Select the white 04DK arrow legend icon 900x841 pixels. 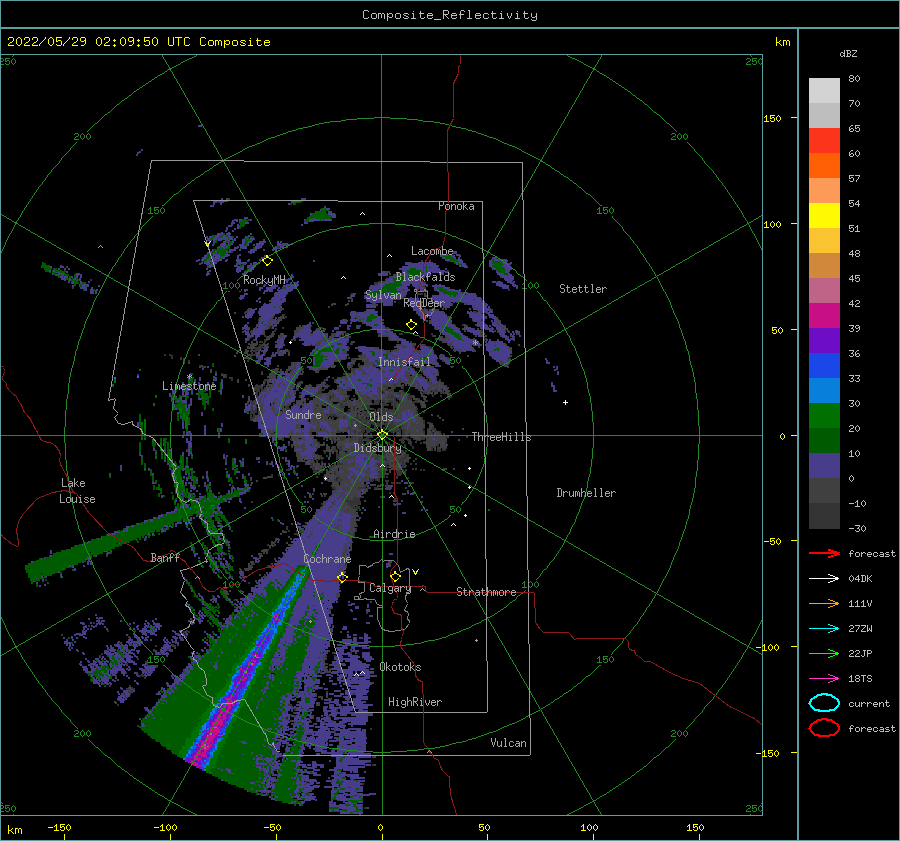coord(824,578)
